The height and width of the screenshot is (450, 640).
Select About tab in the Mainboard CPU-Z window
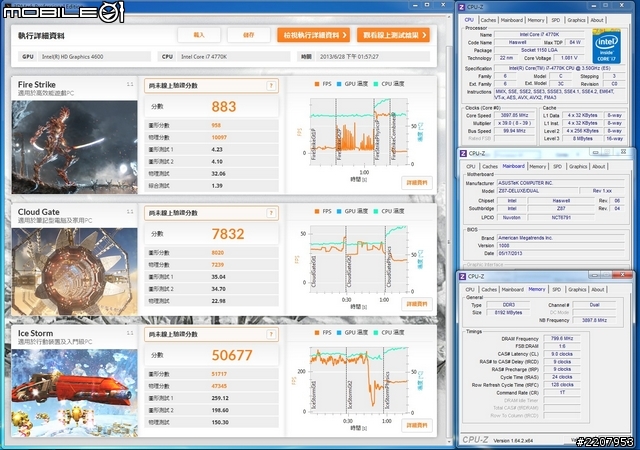[598, 167]
